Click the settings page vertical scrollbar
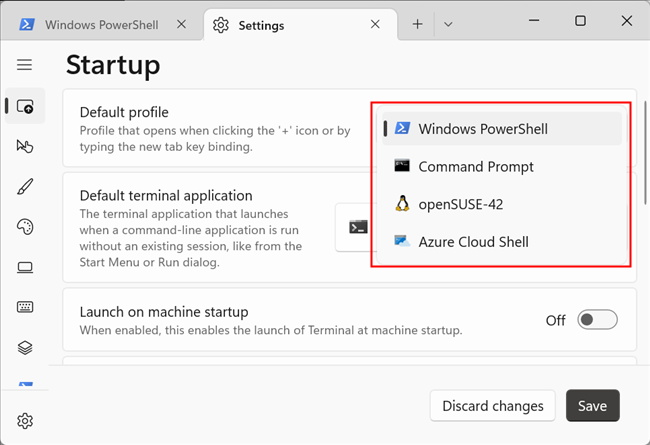This screenshot has width=650, height=445. pyautogui.click(x=645, y=153)
